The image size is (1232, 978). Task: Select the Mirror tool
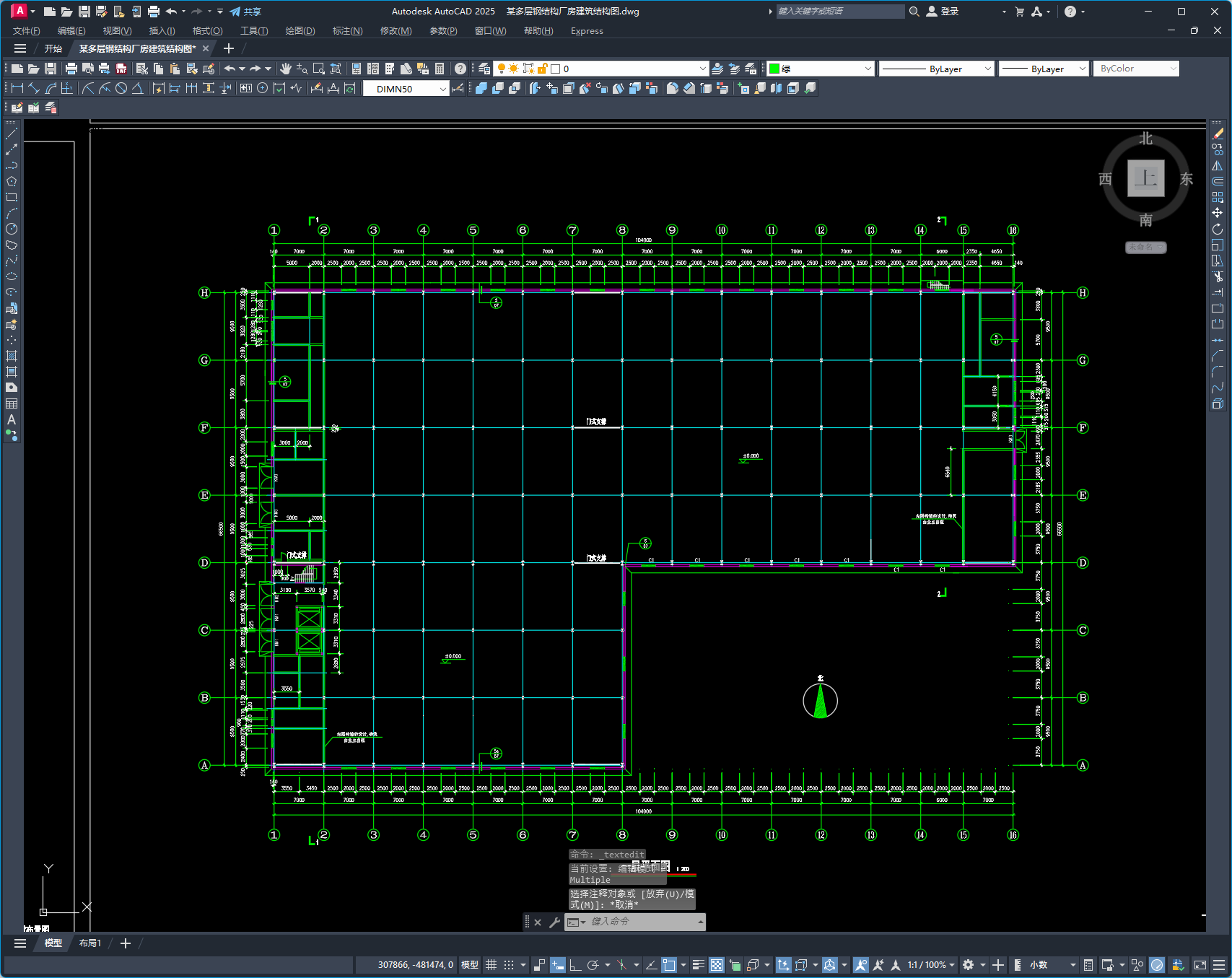[x=1218, y=165]
